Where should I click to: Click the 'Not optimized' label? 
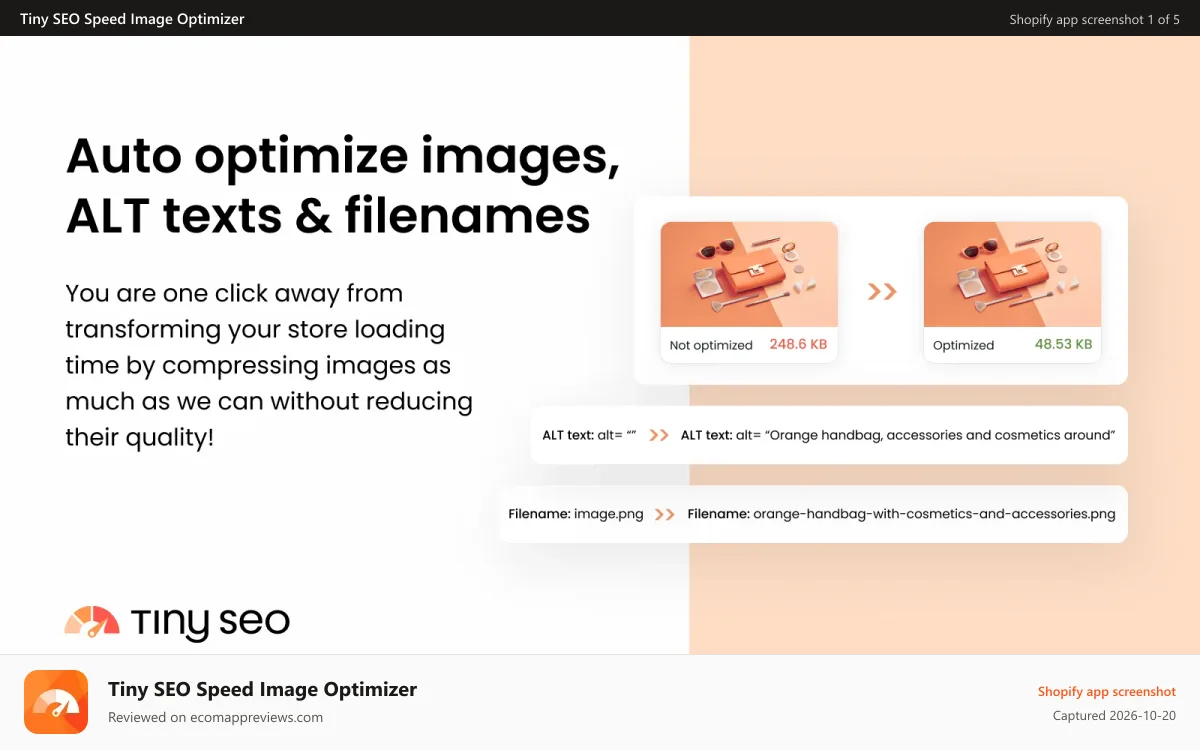[711, 345]
